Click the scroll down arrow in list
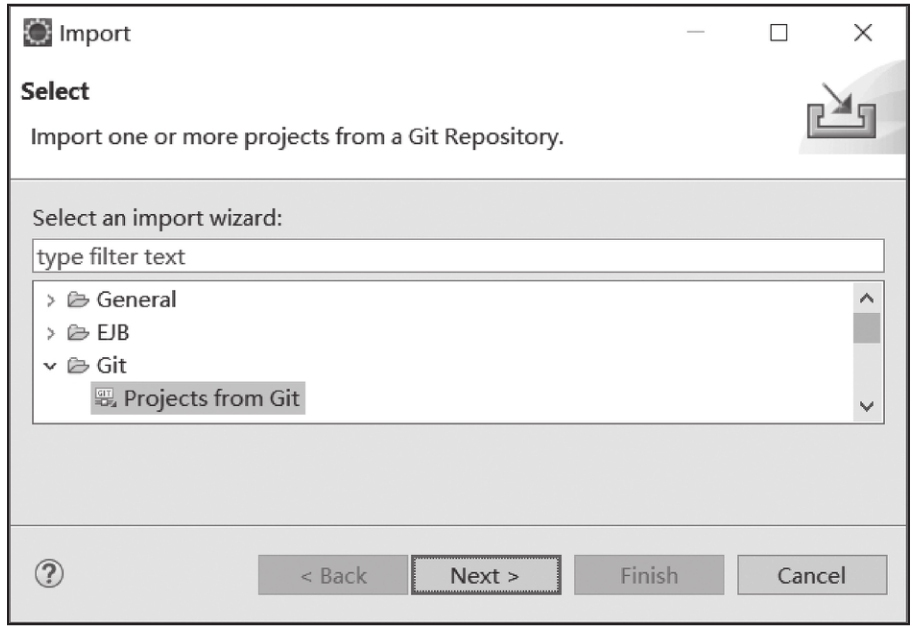Image resolution: width=917 pixels, height=627 pixels. pos(867,405)
